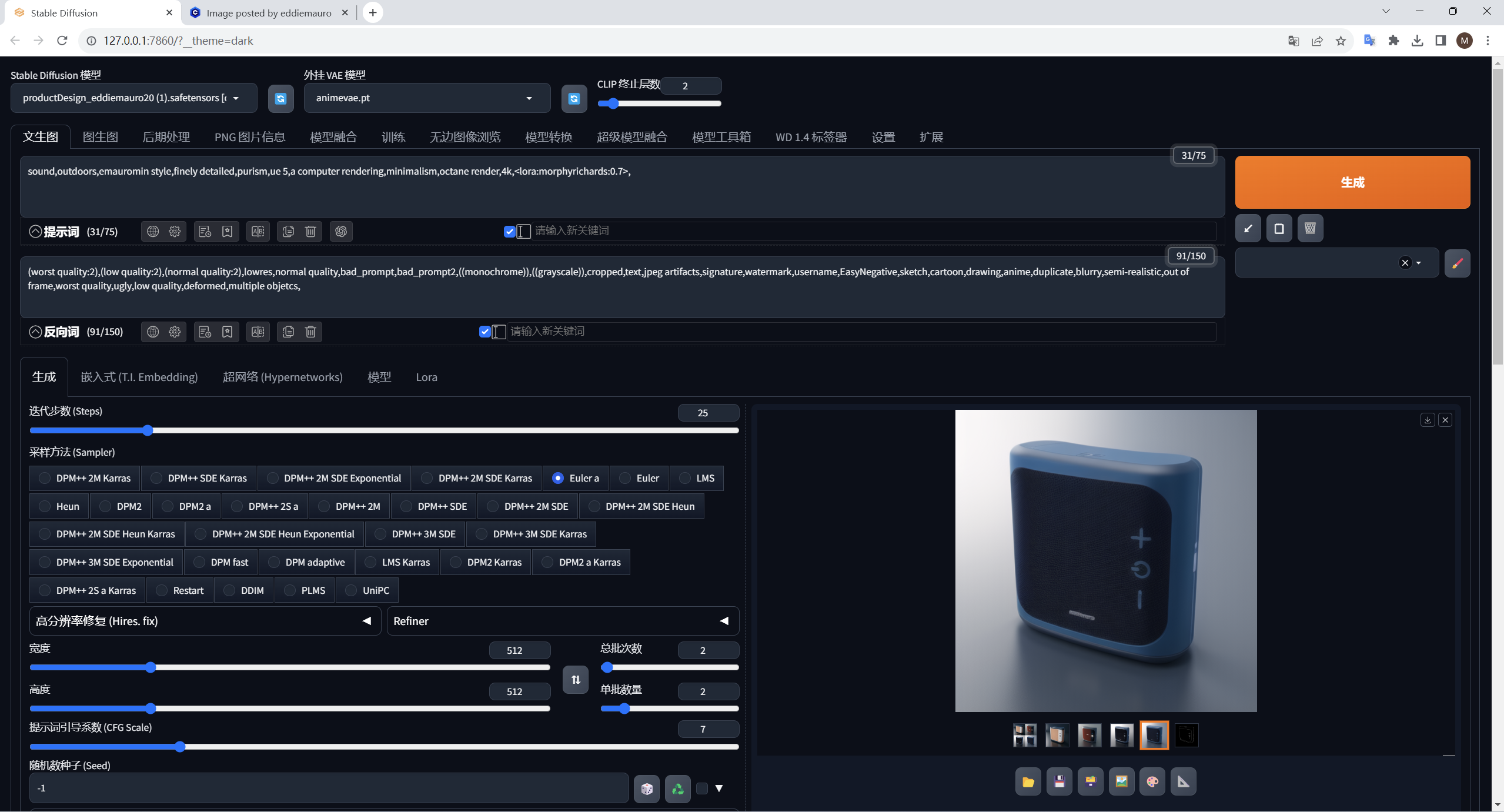Screen dimensions: 1504x812
Task: Randomize seed with dice icon
Action: [x=647, y=788]
